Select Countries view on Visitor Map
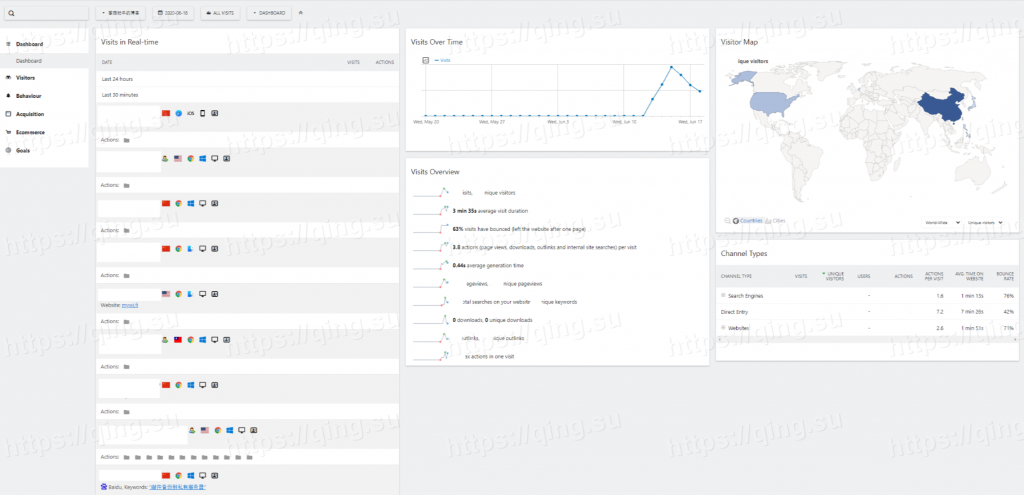This screenshot has height=495, width=1024. [749, 220]
